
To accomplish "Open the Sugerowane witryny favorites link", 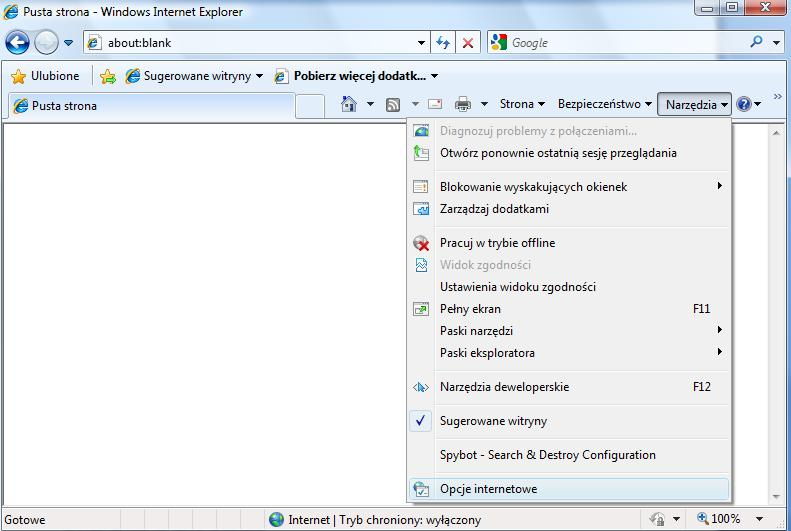I will pos(194,76).
